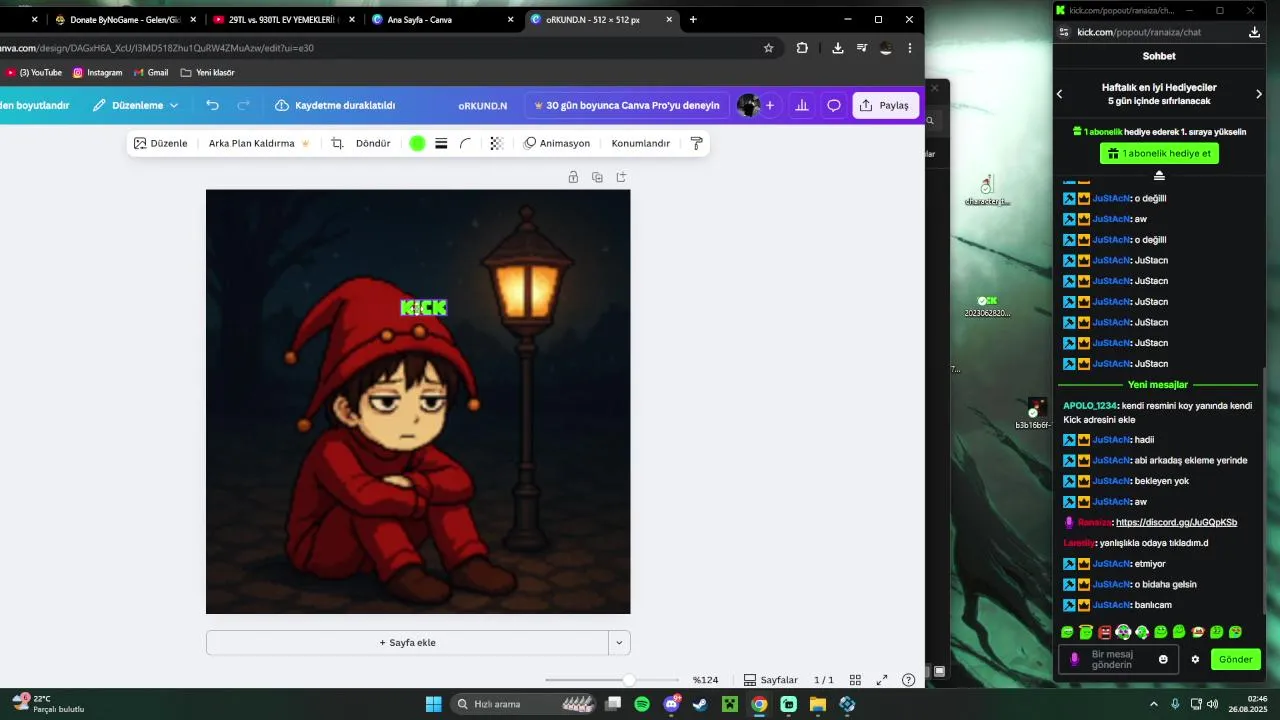Open the emoji picker in Kick chat
Image resolution: width=1280 pixels, height=720 pixels.
pos(1163,659)
